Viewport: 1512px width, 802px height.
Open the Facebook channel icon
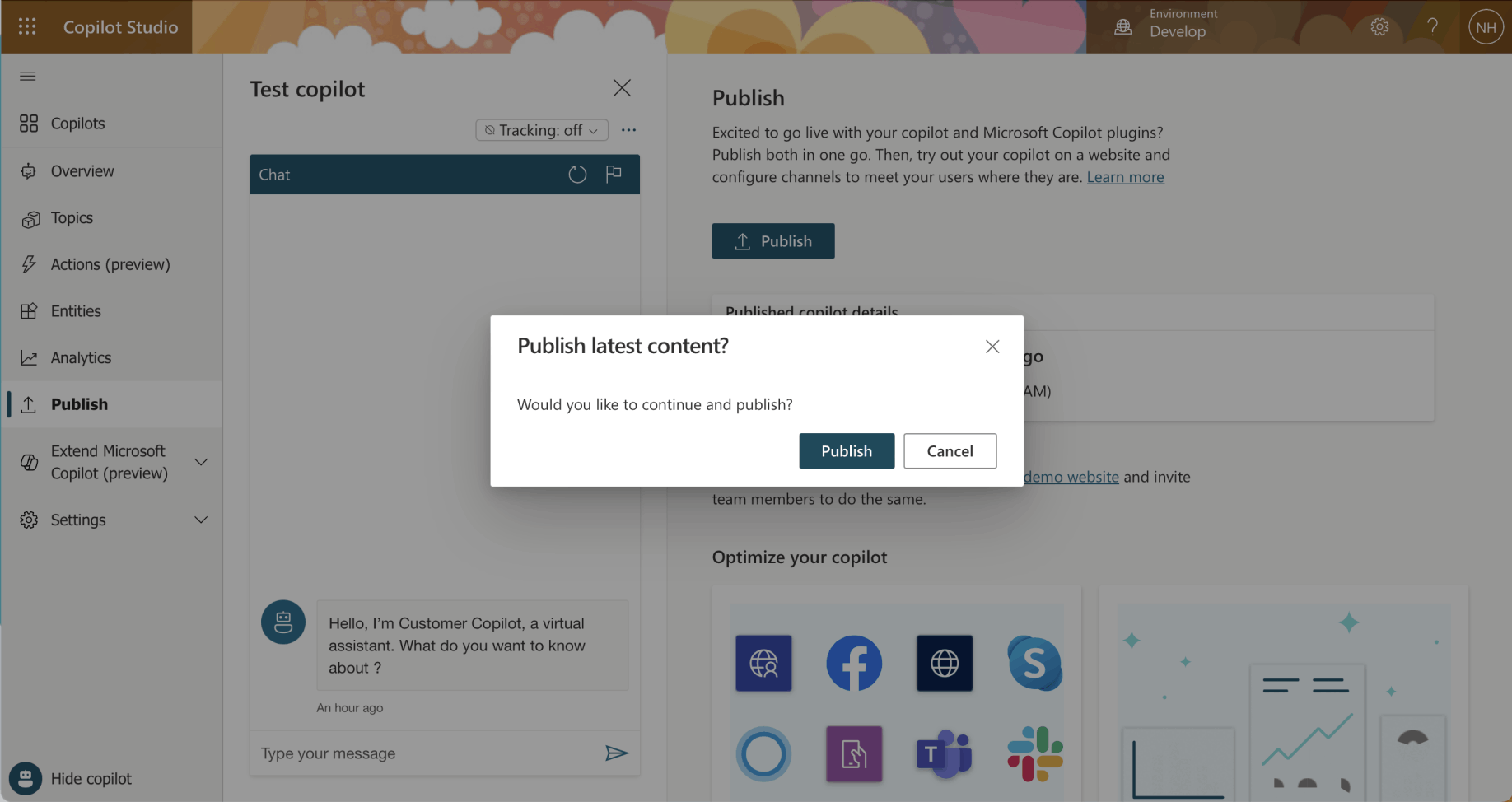(854, 663)
